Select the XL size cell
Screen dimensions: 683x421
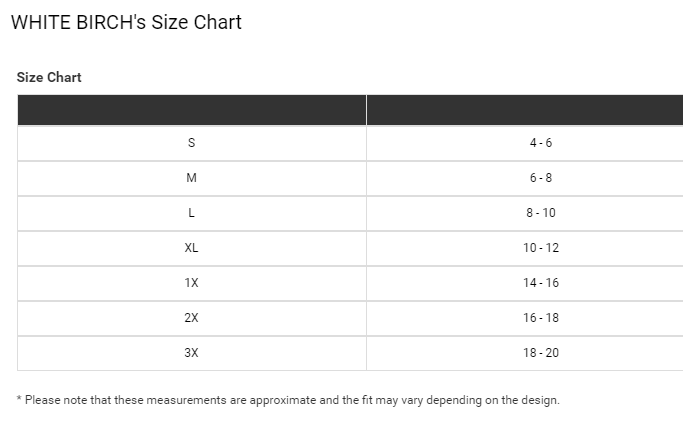191,248
